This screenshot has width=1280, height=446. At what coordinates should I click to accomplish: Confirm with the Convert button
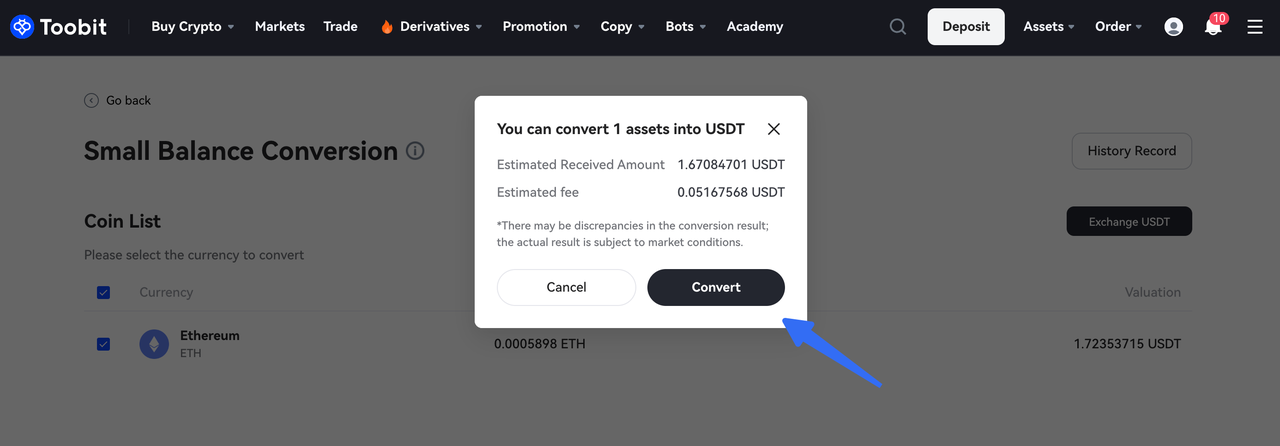pyautogui.click(x=716, y=287)
